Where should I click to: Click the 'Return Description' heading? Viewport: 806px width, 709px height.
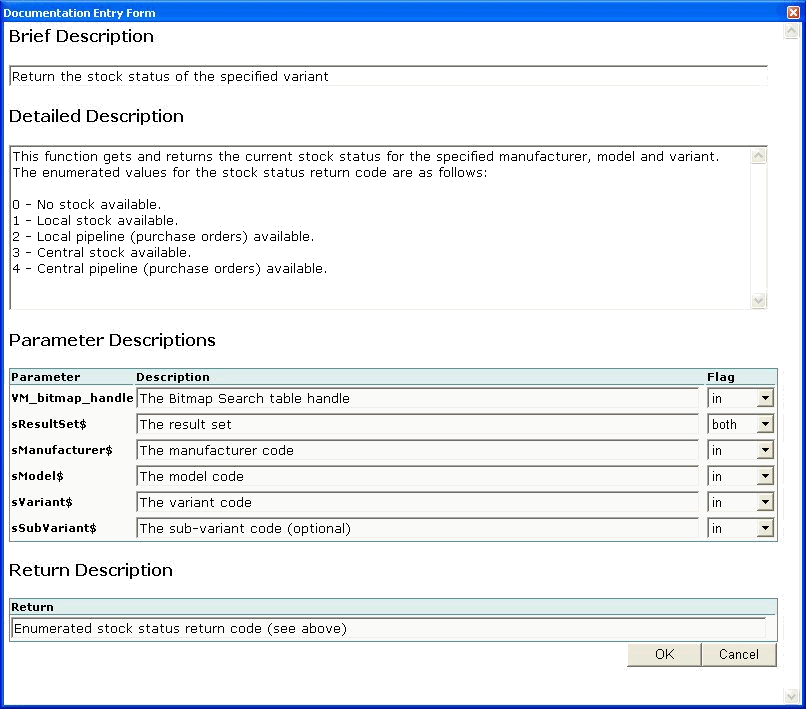point(91,570)
